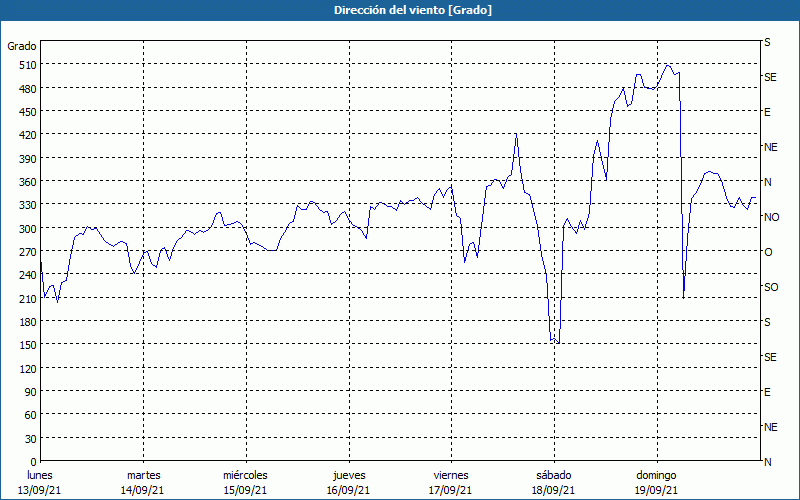Click compass label 'N' beside the 0 baseline
800x500 pixels.
point(768,462)
